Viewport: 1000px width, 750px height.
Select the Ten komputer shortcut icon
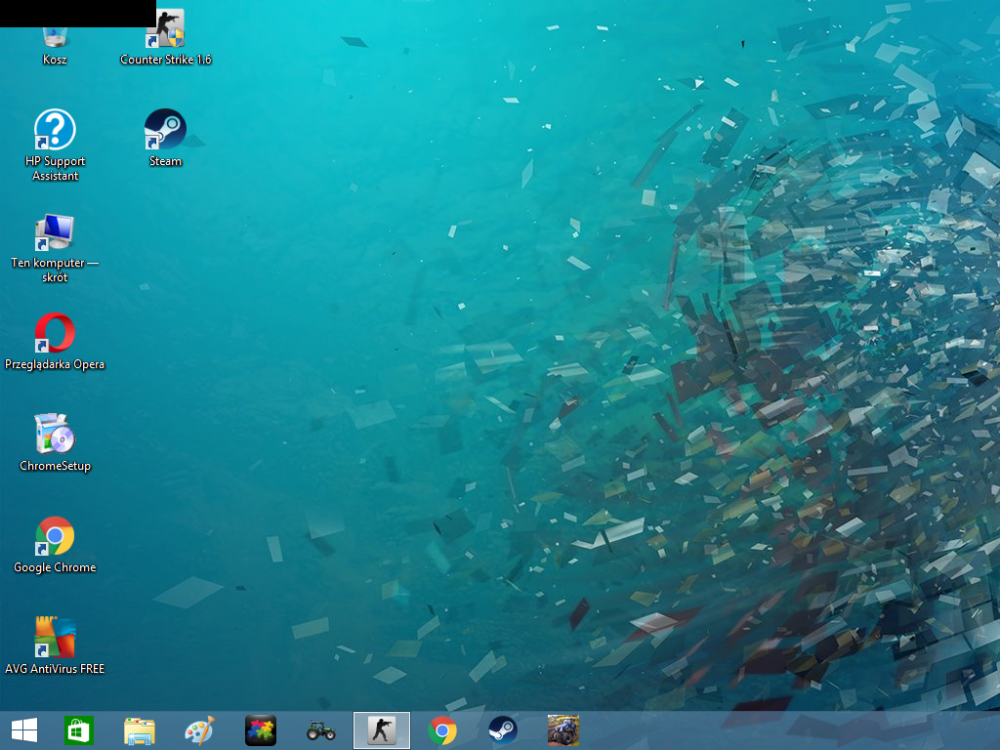[55, 234]
